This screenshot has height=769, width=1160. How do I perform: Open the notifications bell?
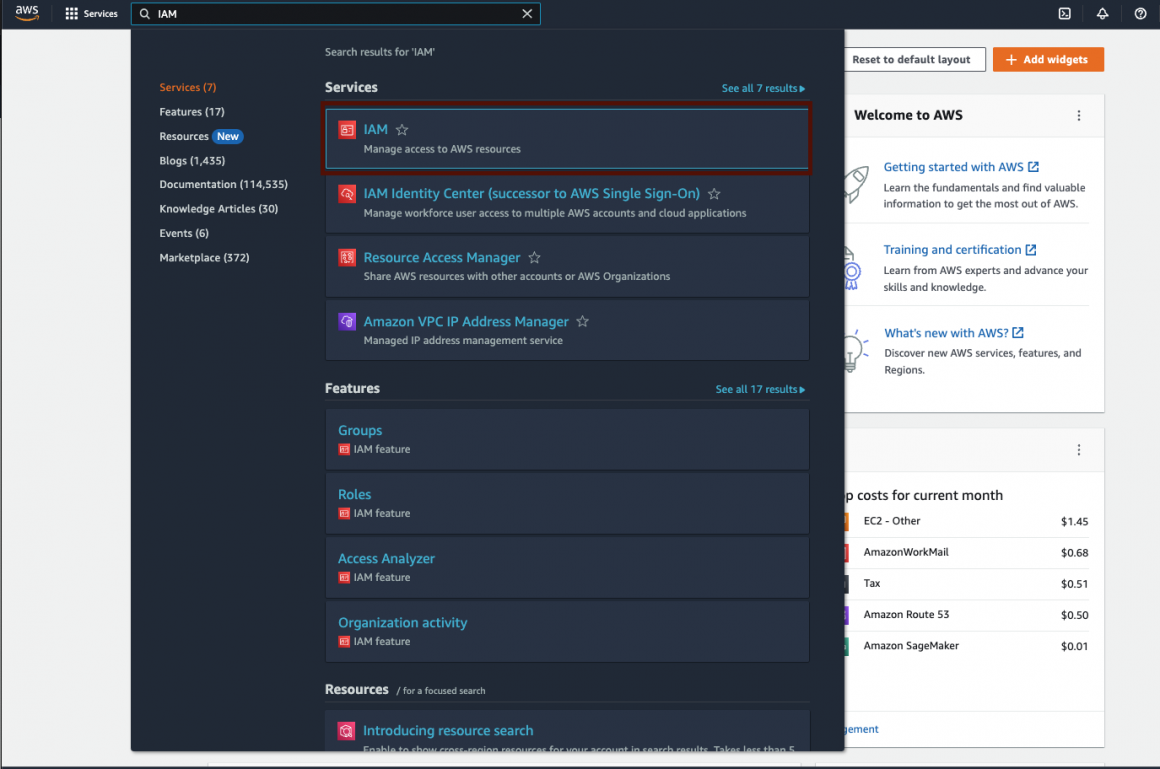click(1102, 14)
